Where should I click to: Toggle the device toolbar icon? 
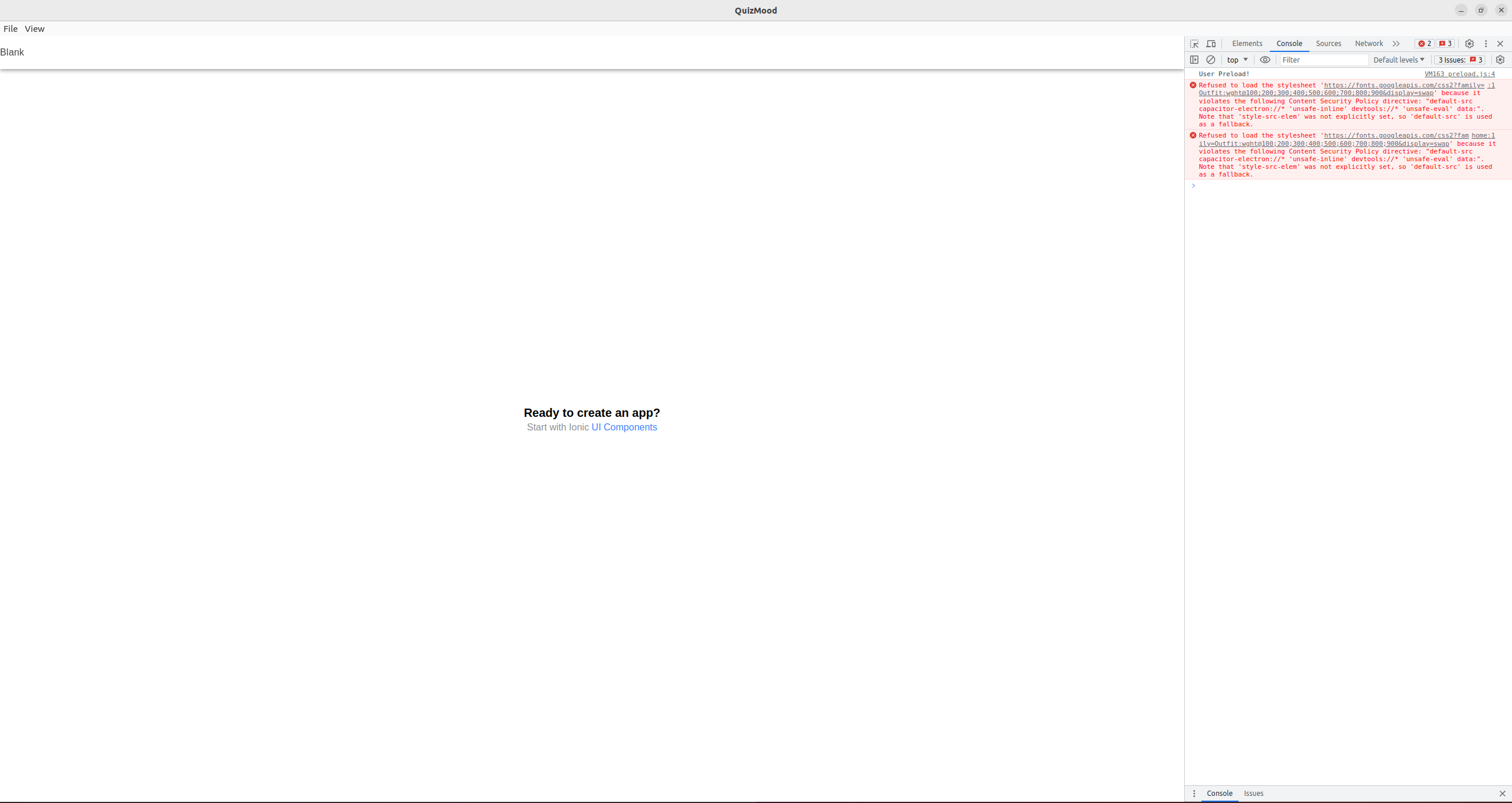click(1211, 44)
